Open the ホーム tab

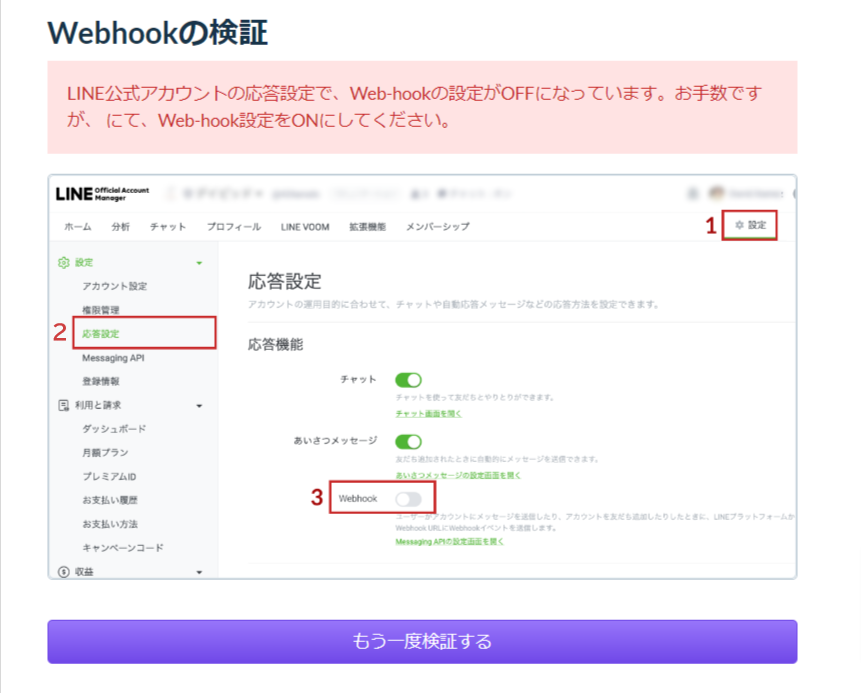[78, 227]
